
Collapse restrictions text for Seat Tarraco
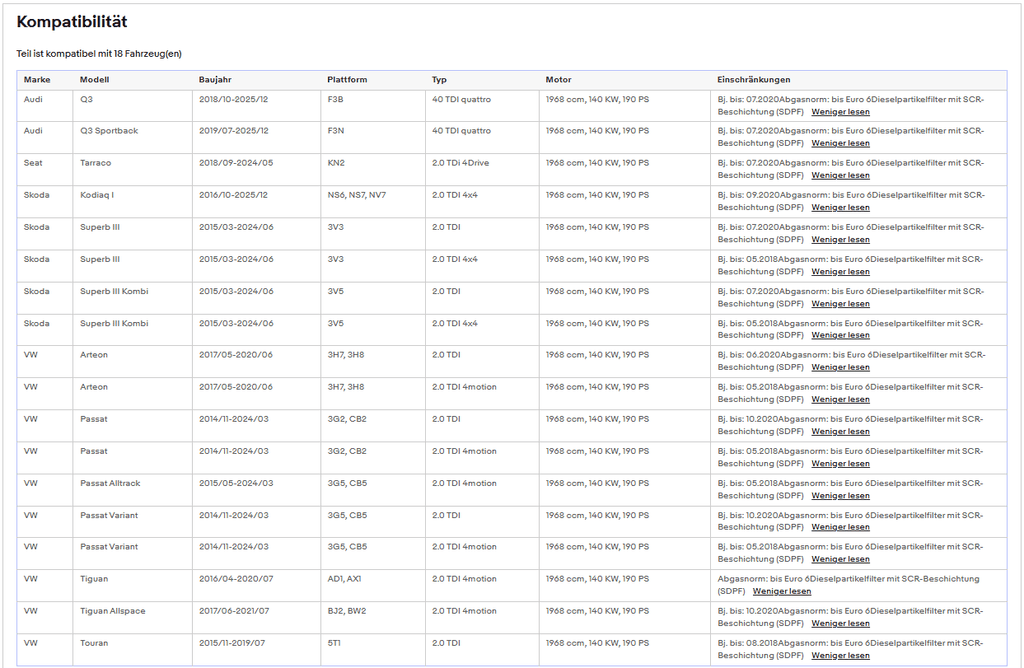tap(840, 175)
